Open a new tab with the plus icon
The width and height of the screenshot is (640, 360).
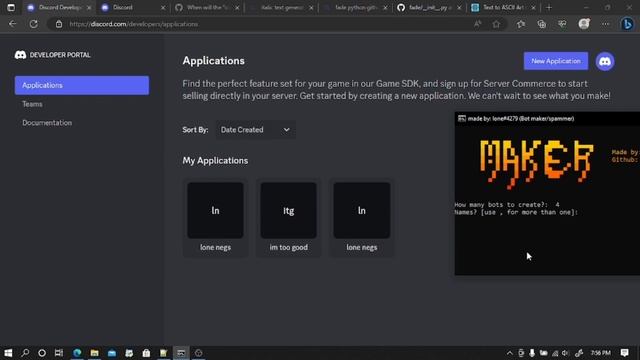549,7
